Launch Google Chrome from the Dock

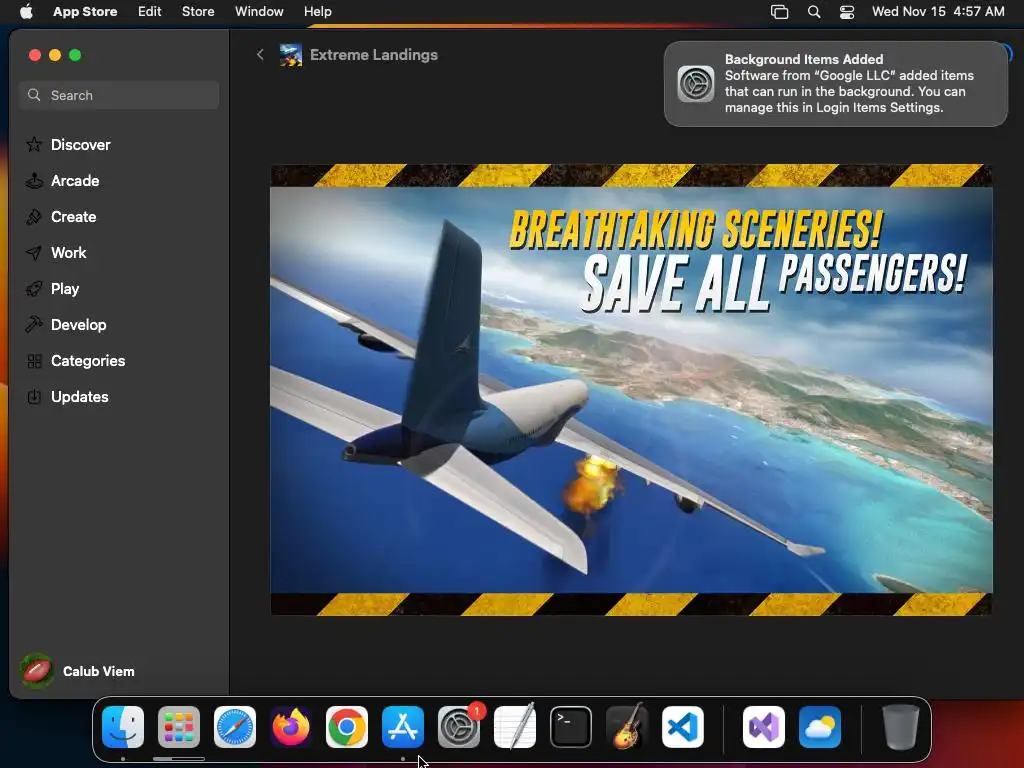347,727
